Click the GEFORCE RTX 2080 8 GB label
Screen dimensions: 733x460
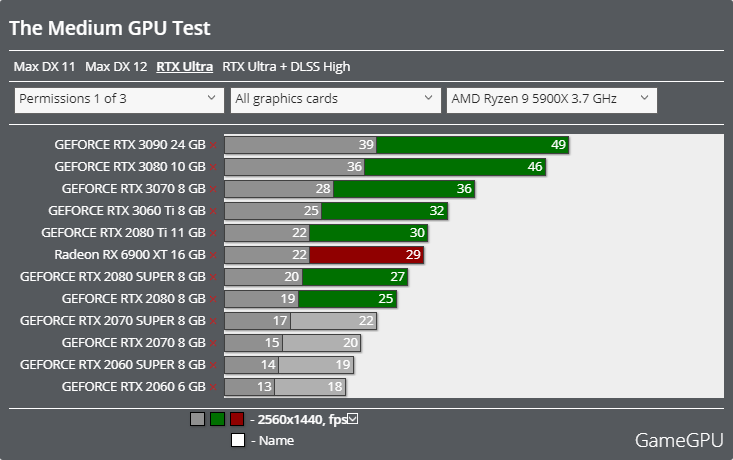coord(134,299)
